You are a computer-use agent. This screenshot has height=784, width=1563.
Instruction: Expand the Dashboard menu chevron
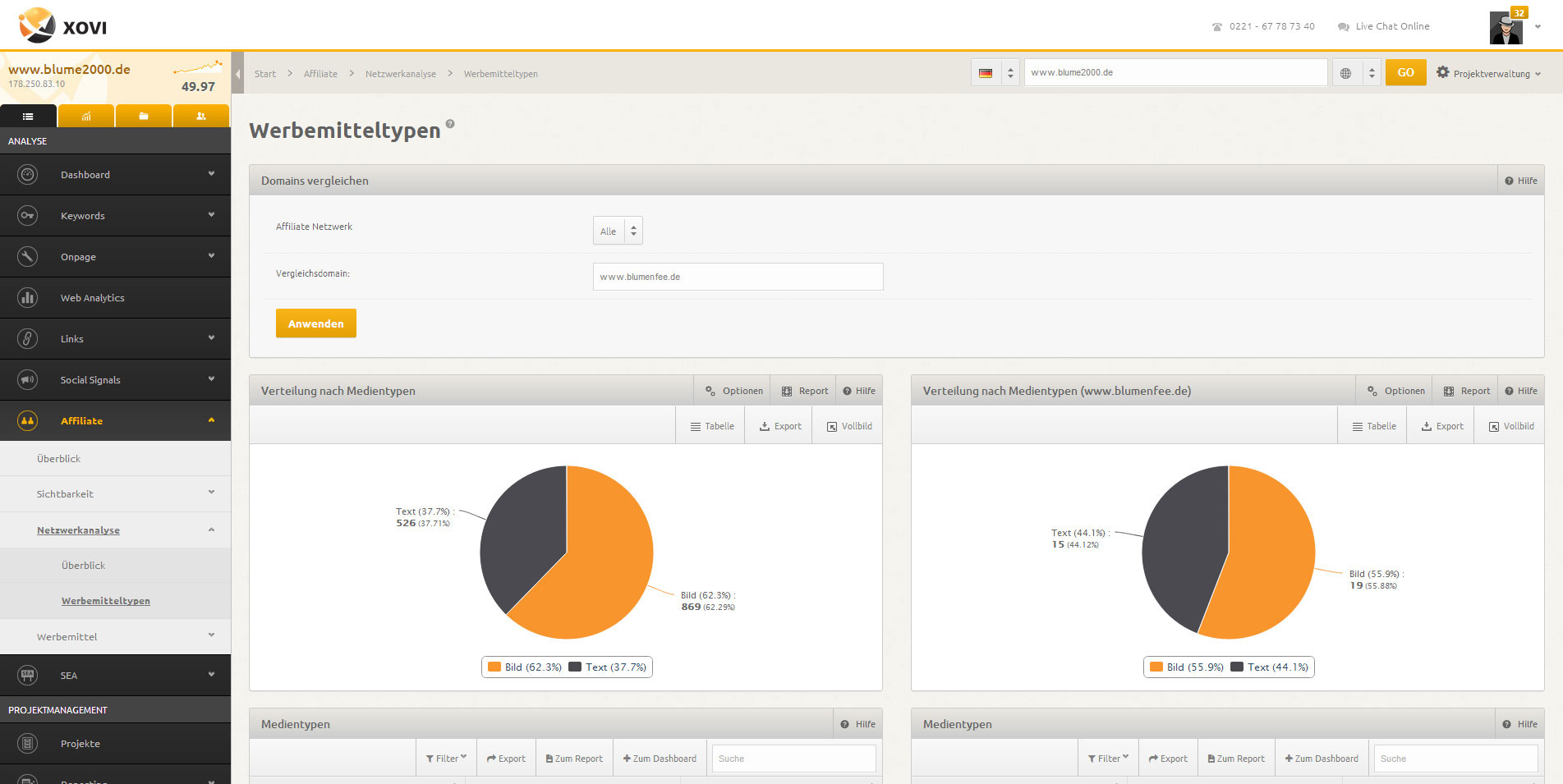(211, 173)
